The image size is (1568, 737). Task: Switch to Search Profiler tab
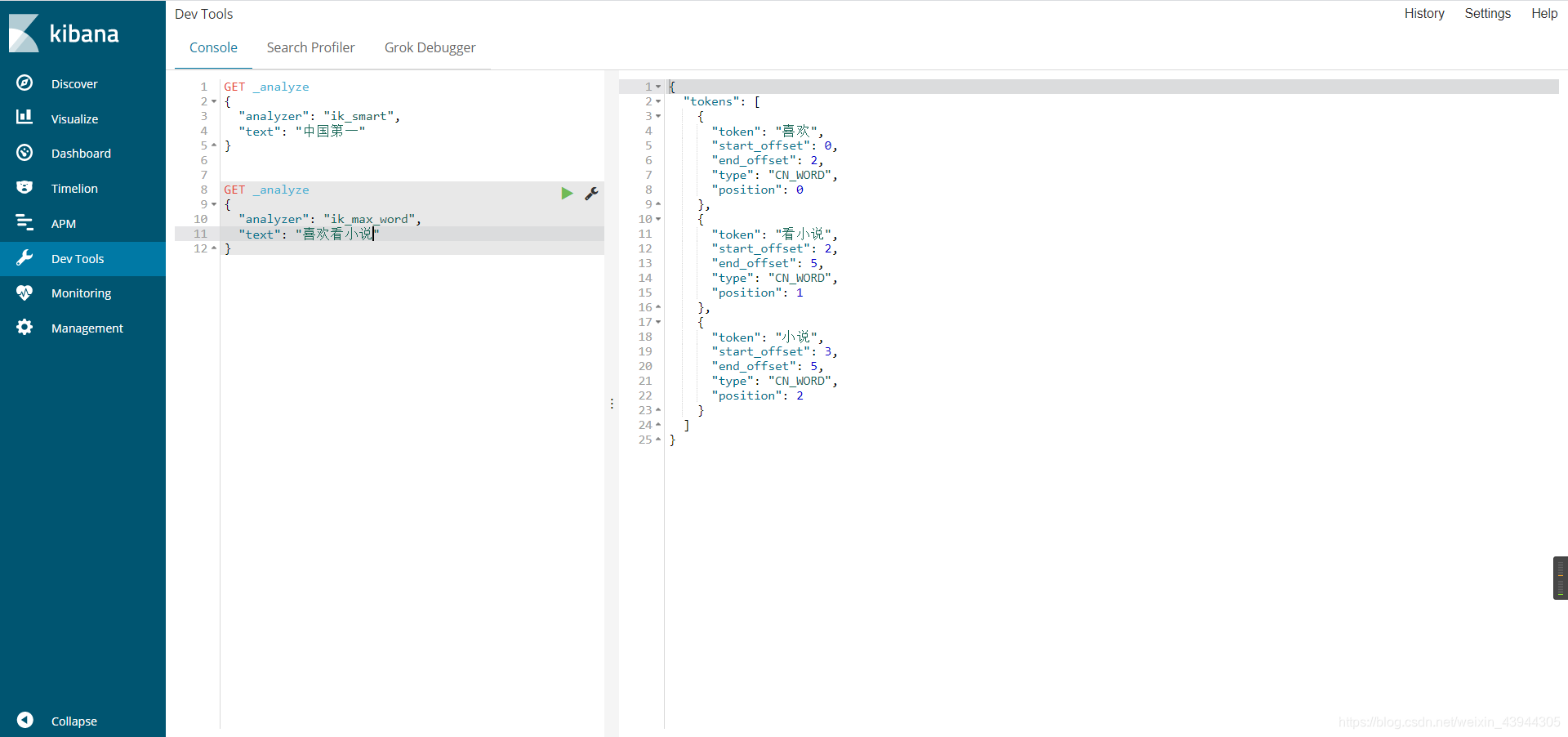tap(310, 47)
